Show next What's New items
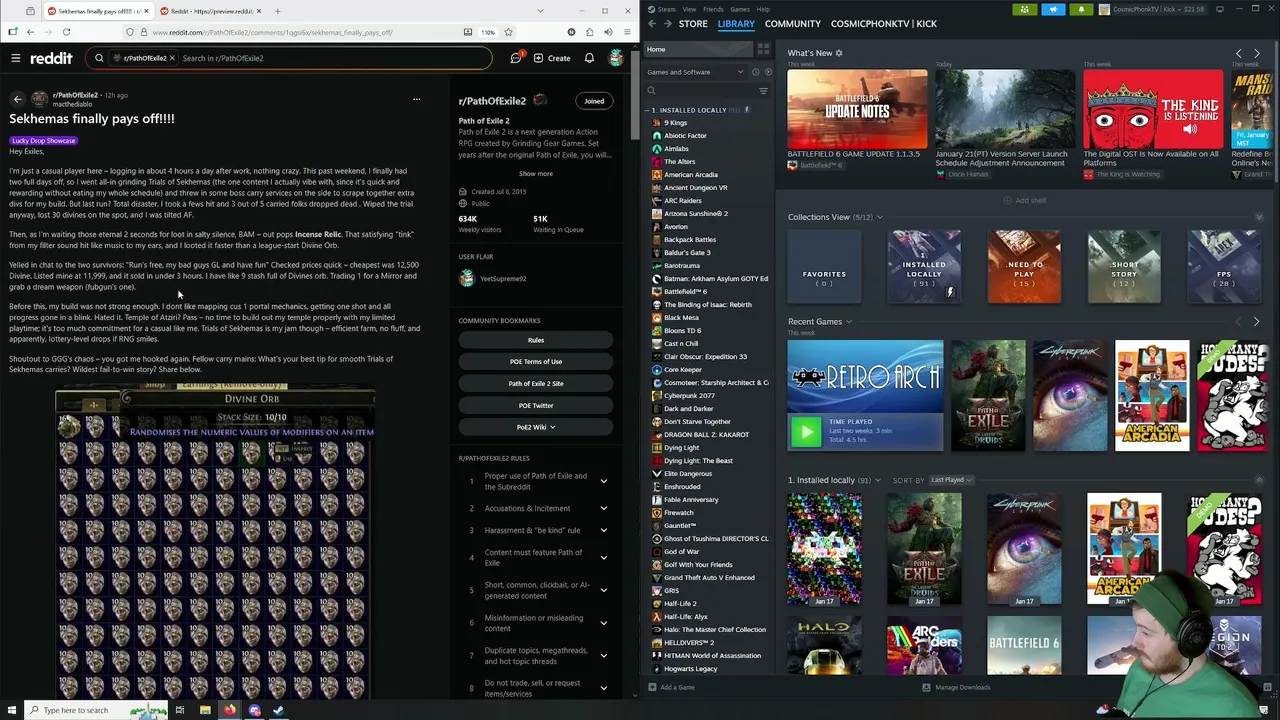Viewport: 1280px width, 720px height. (x=1257, y=53)
